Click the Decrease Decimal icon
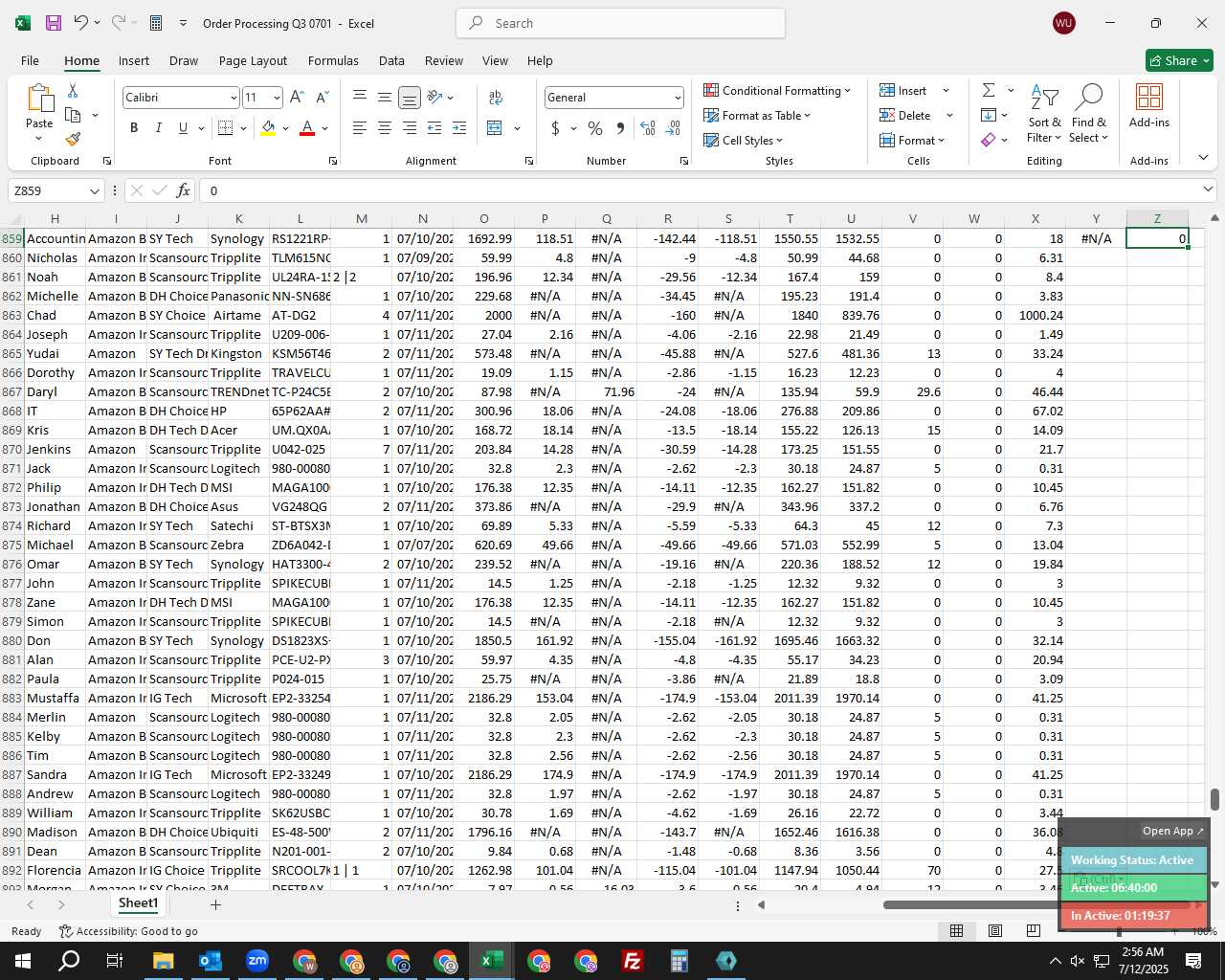Screen dimensions: 1225x980 click(673, 128)
